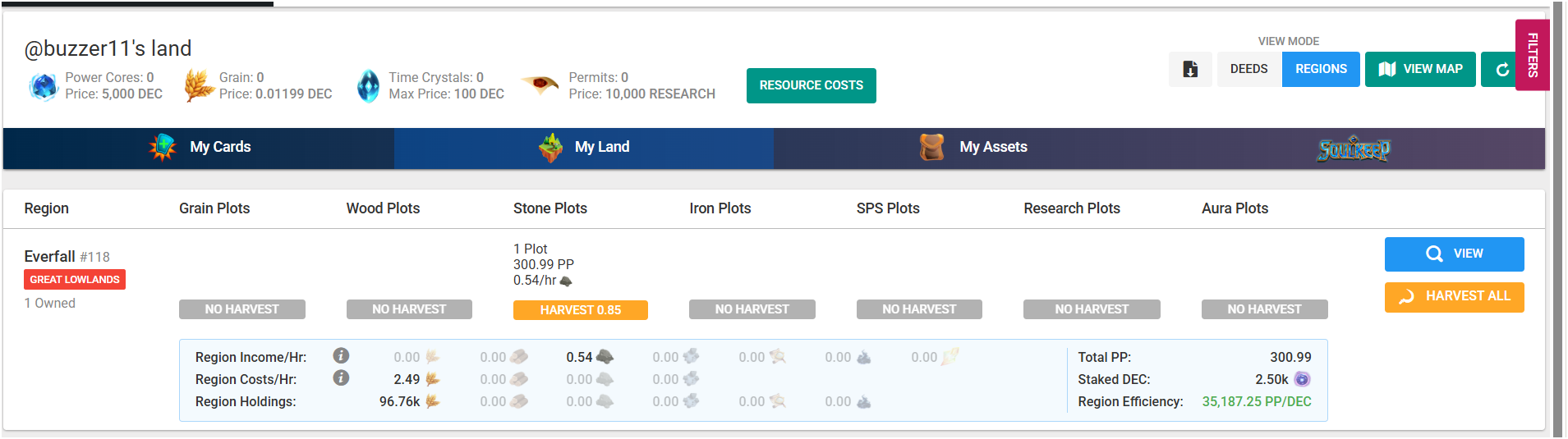1568x439 pixels.
Task: Click the refresh icon button
Action: (1501, 70)
